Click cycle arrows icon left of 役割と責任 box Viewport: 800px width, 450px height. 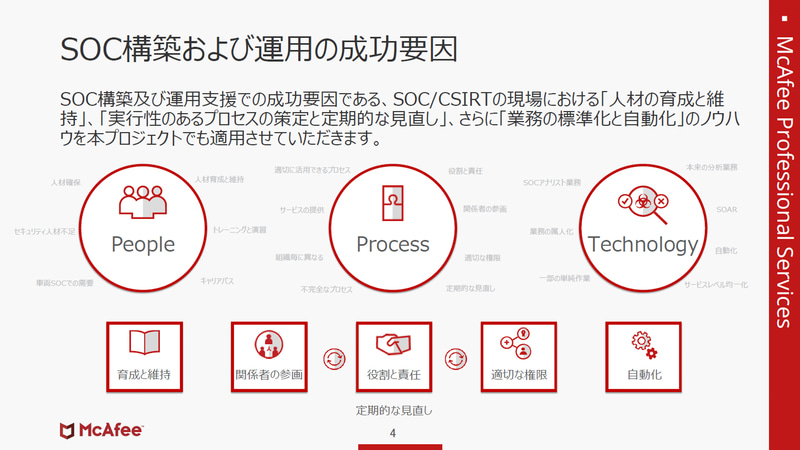[334, 359]
